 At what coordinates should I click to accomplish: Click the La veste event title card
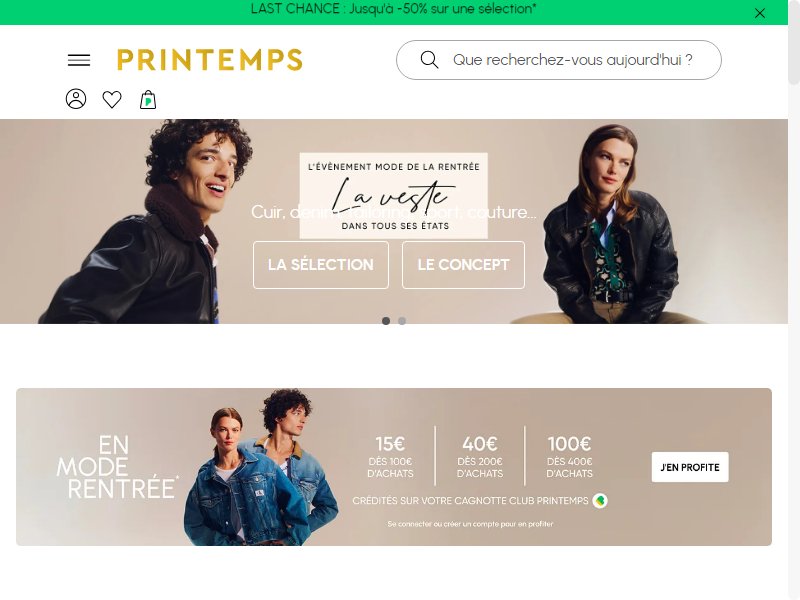[x=393, y=196]
